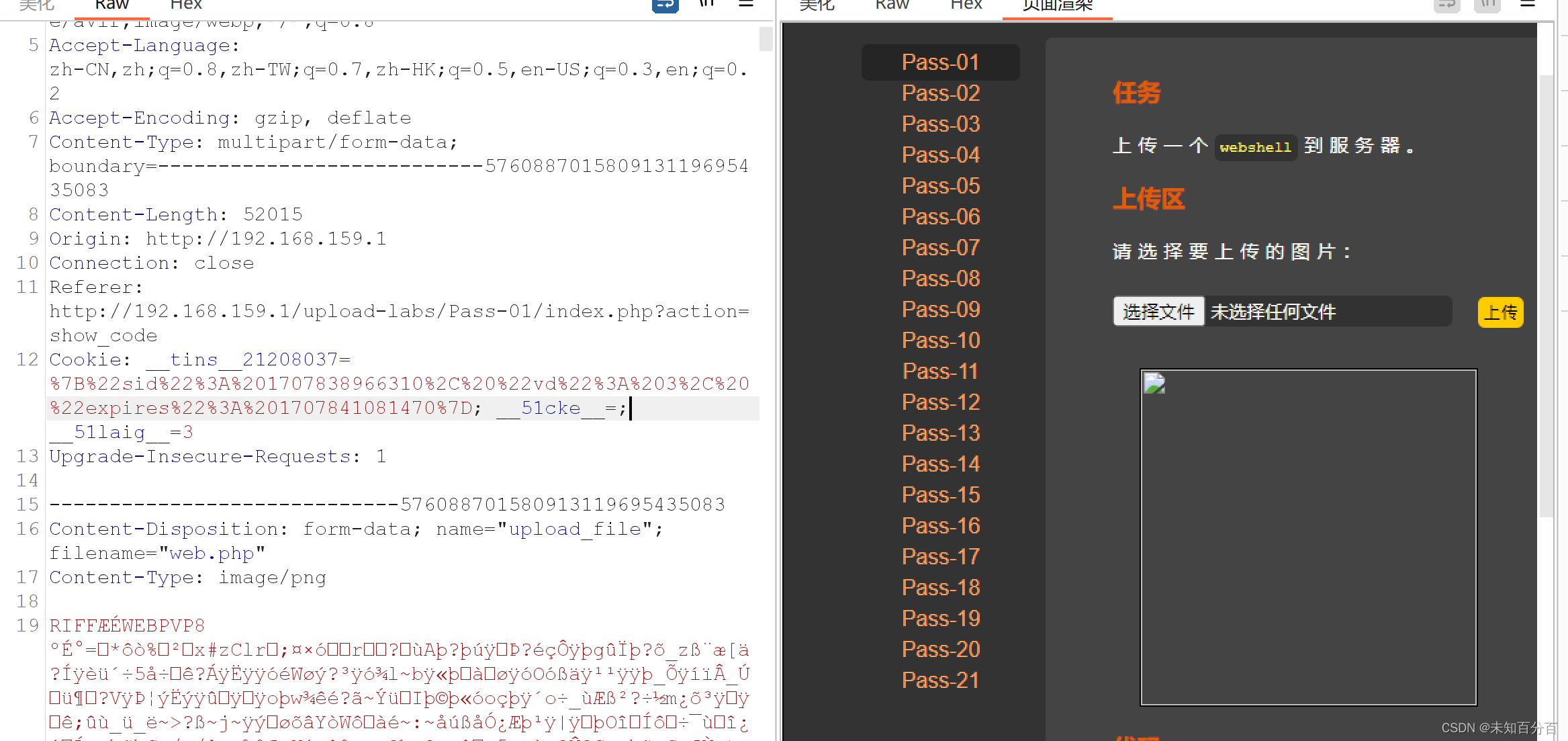
Task: Switch request view to Raw tab
Action: point(111,5)
